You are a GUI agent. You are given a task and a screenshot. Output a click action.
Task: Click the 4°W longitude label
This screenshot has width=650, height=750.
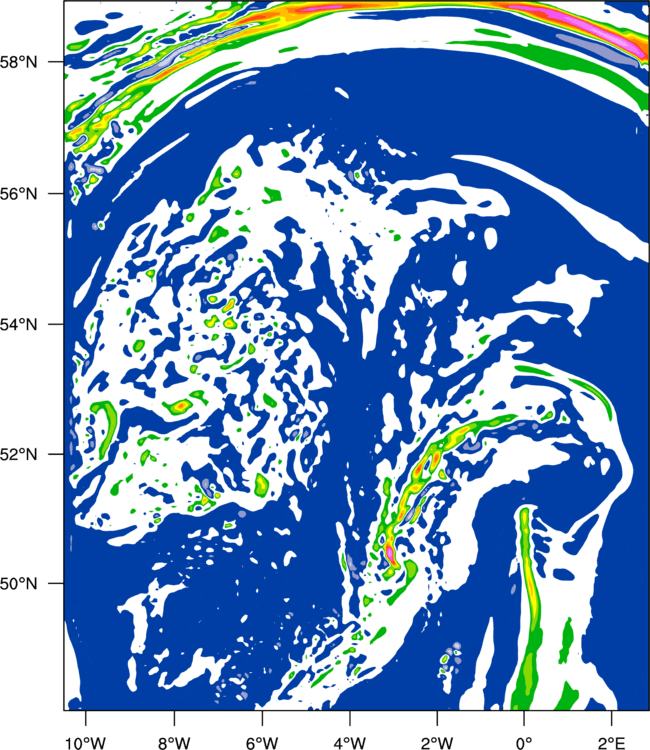[350, 742]
